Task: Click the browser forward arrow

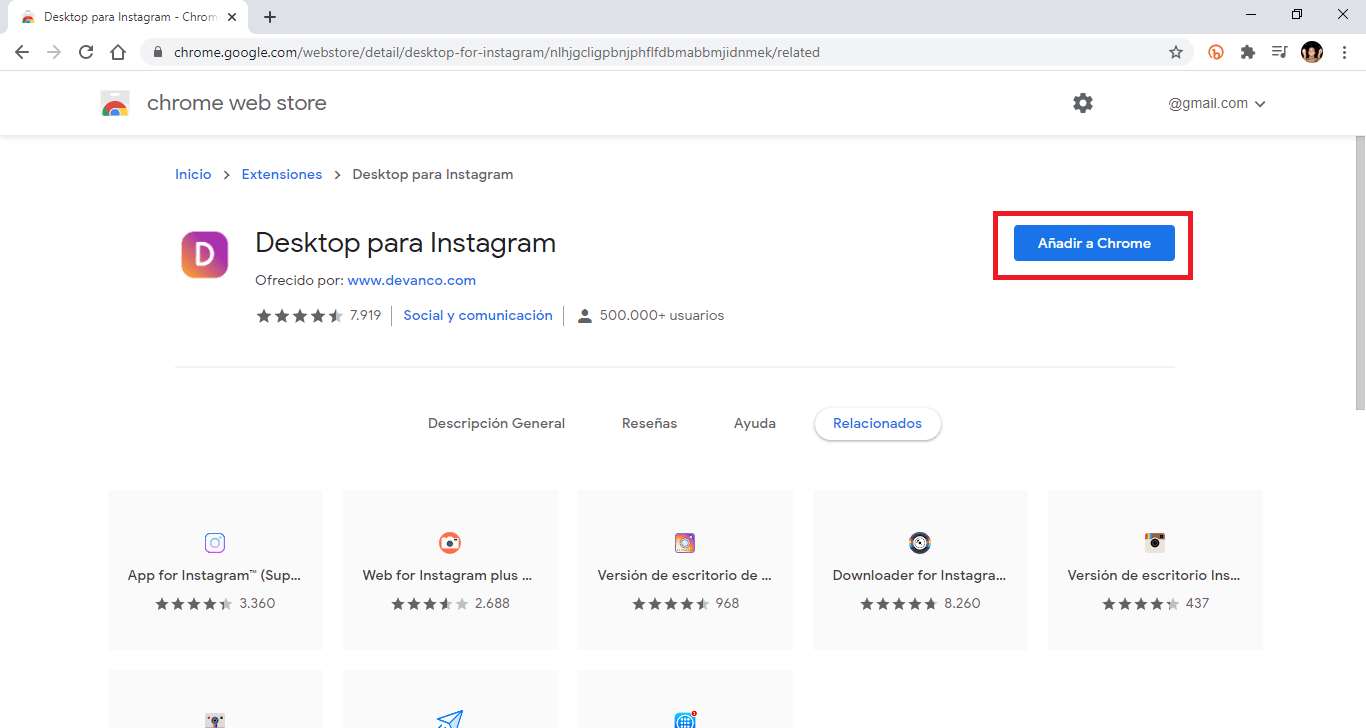Action: click(54, 52)
